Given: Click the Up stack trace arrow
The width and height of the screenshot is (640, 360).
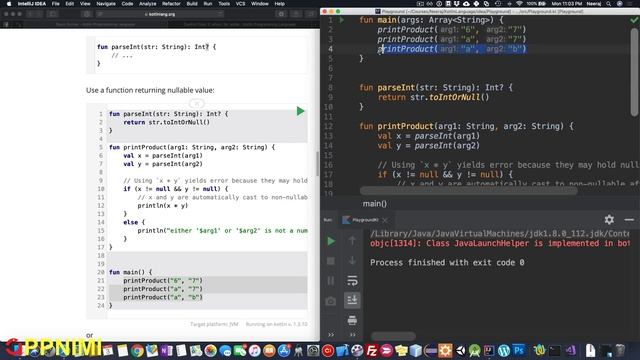Looking at the screenshot, I should (352, 241).
